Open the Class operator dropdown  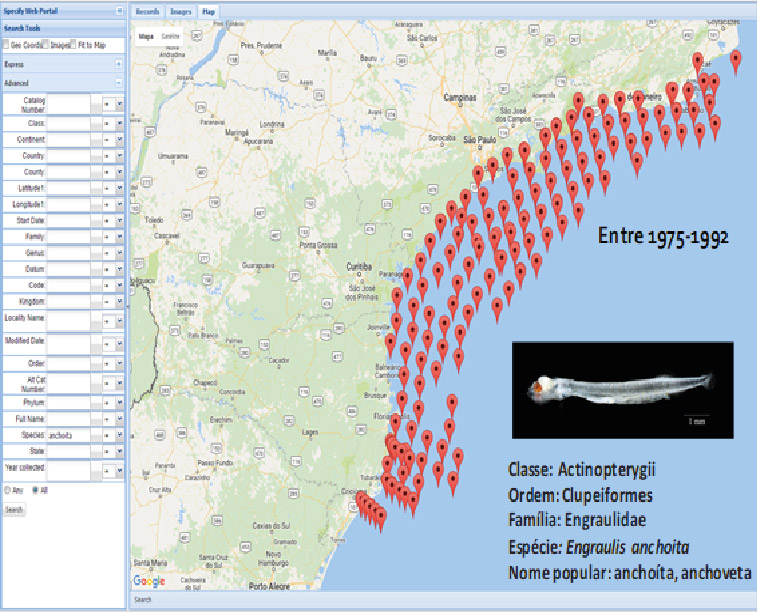point(120,123)
